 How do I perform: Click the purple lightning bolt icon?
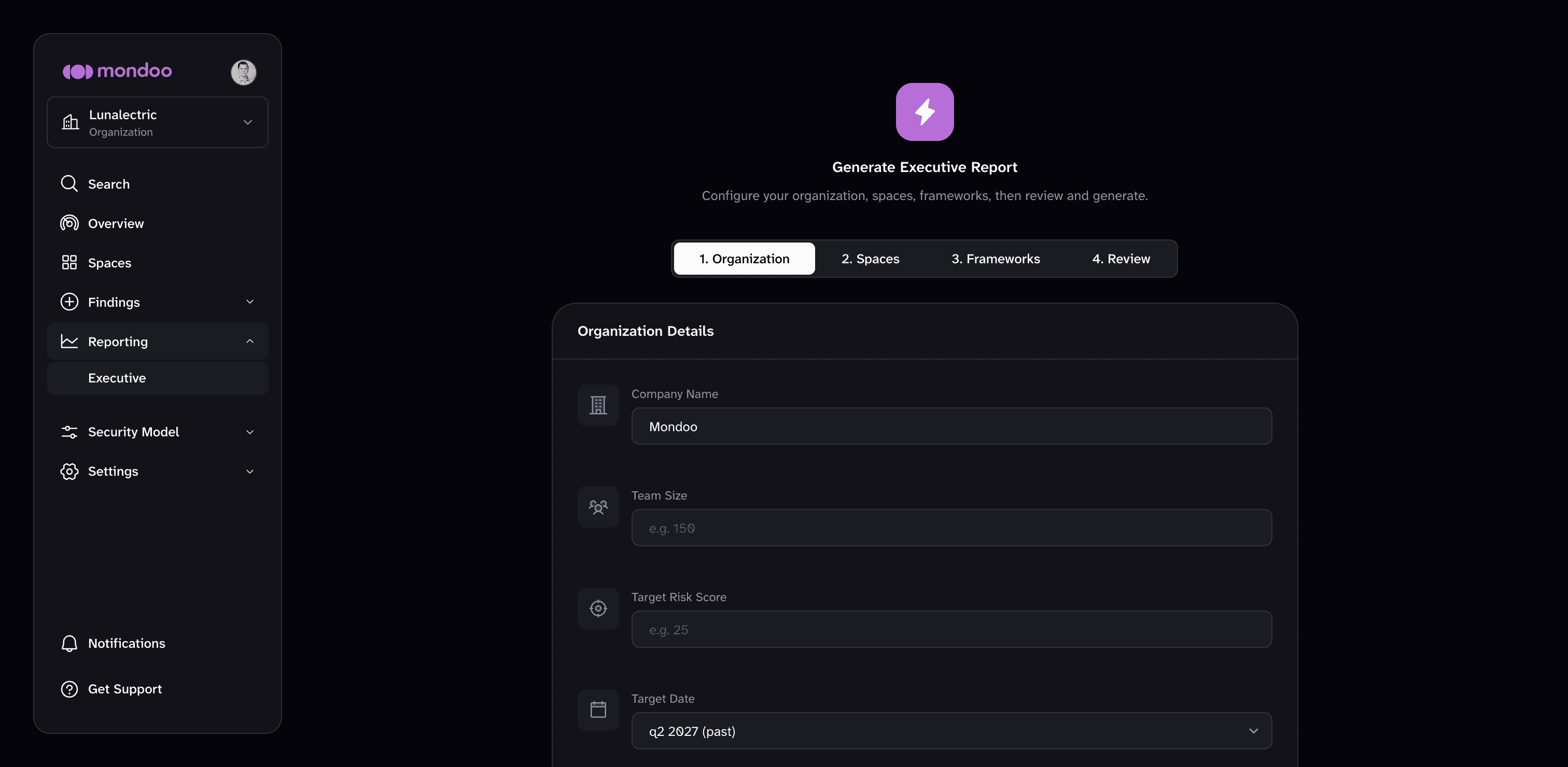tap(925, 112)
